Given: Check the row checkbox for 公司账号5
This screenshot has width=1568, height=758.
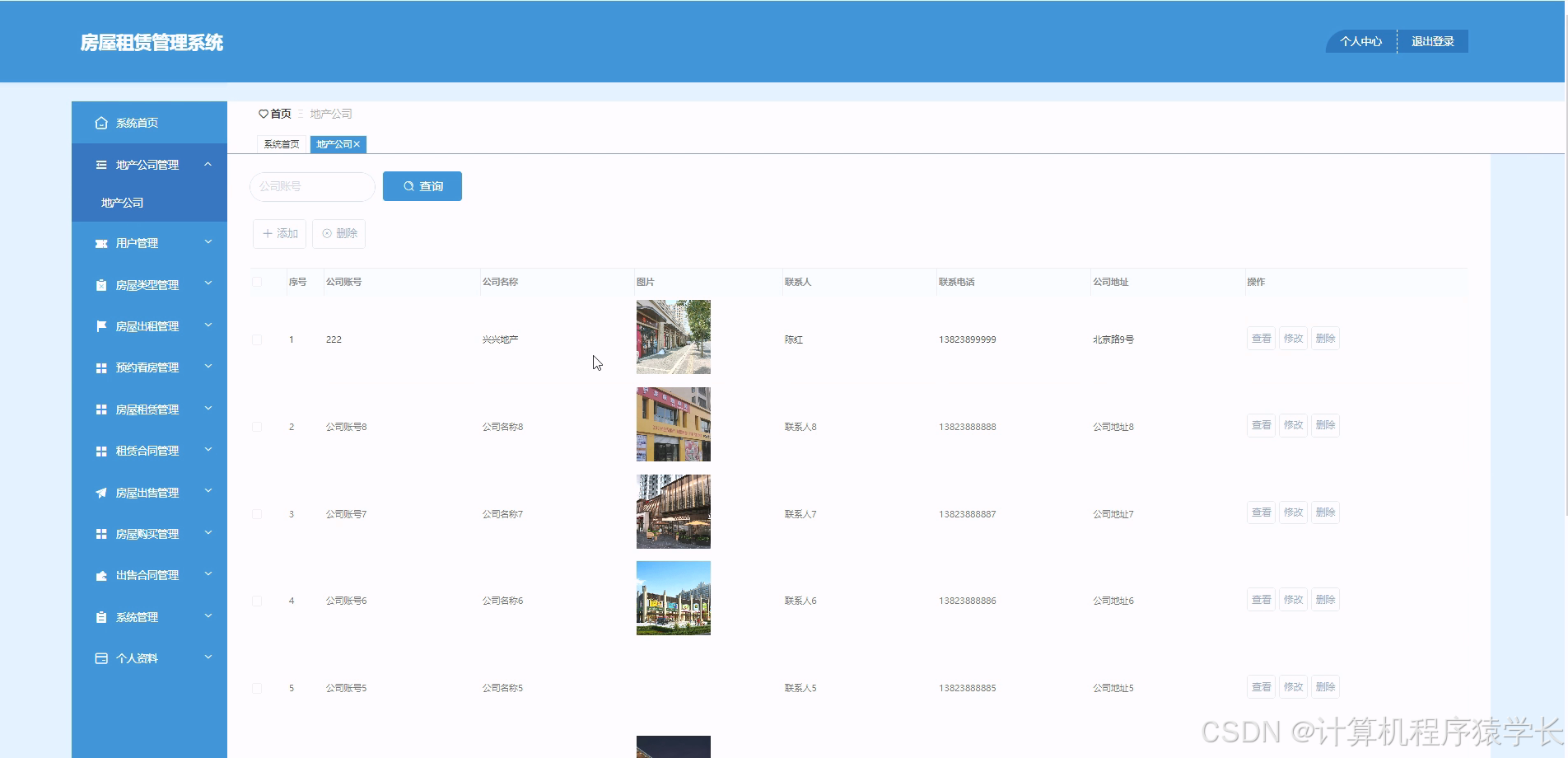Looking at the screenshot, I should (x=257, y=688).
